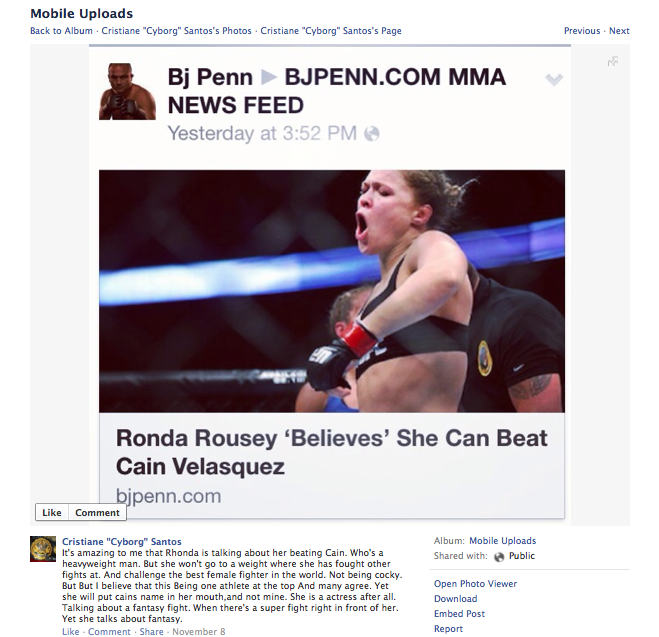The height and width of the screenshot is (637, 659).
Task: Click Cristiane Cyborg Santos's avatar thumbnail
Action: coord(43,548)
